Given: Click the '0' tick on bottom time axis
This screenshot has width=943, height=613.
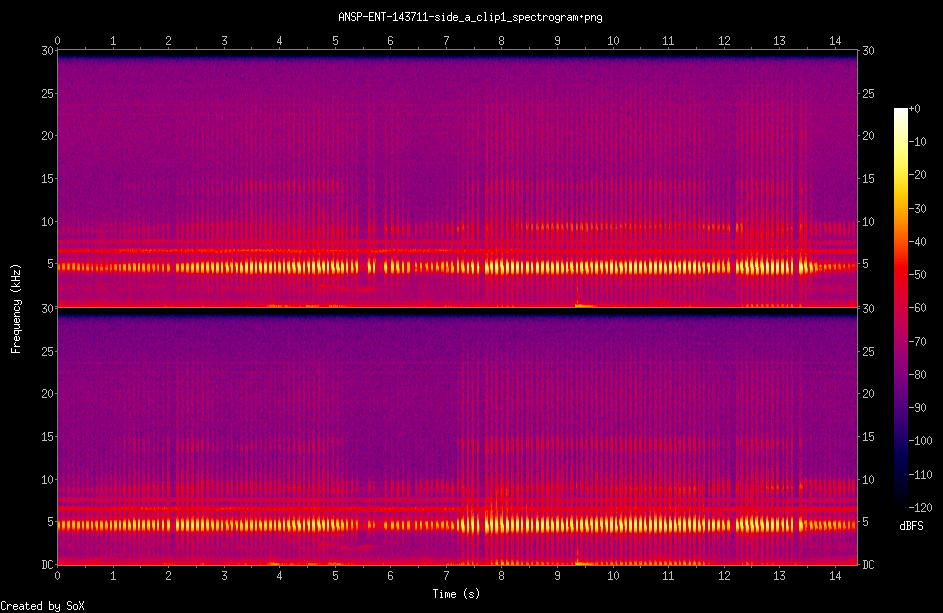Looking at the screenshot, I should tap(58, 576).
